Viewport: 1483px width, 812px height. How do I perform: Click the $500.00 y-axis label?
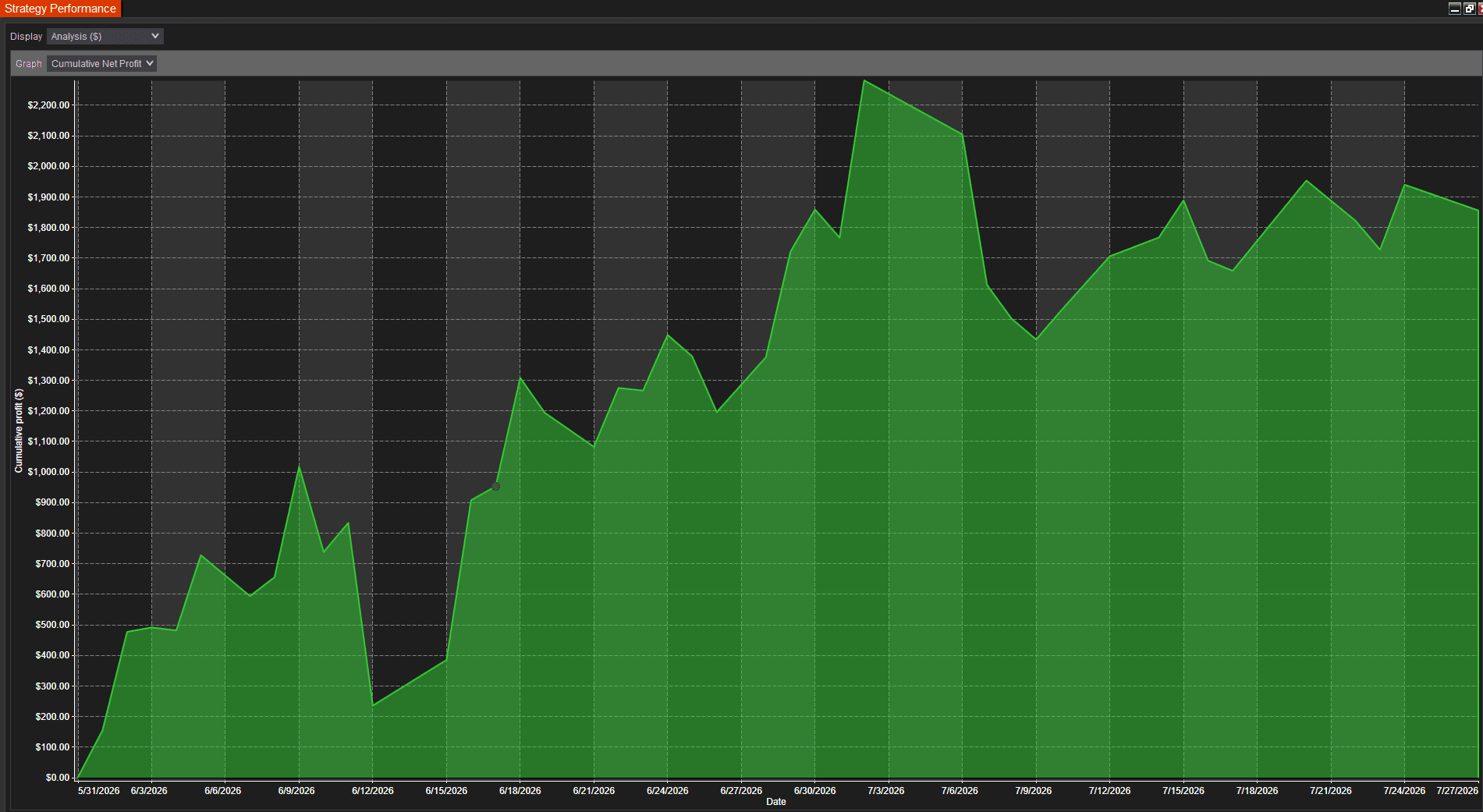point(52,625)
